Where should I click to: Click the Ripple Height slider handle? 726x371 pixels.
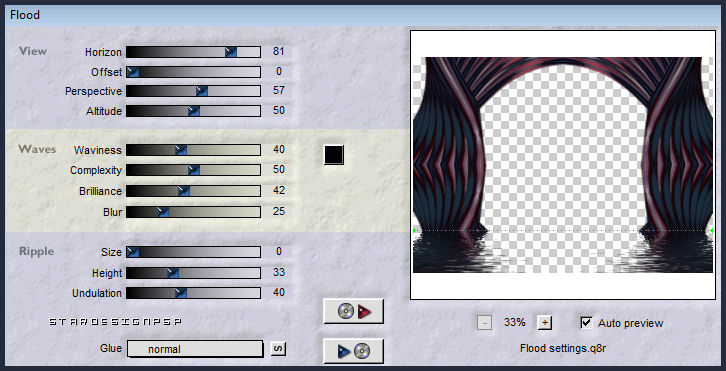pos(173,272)
